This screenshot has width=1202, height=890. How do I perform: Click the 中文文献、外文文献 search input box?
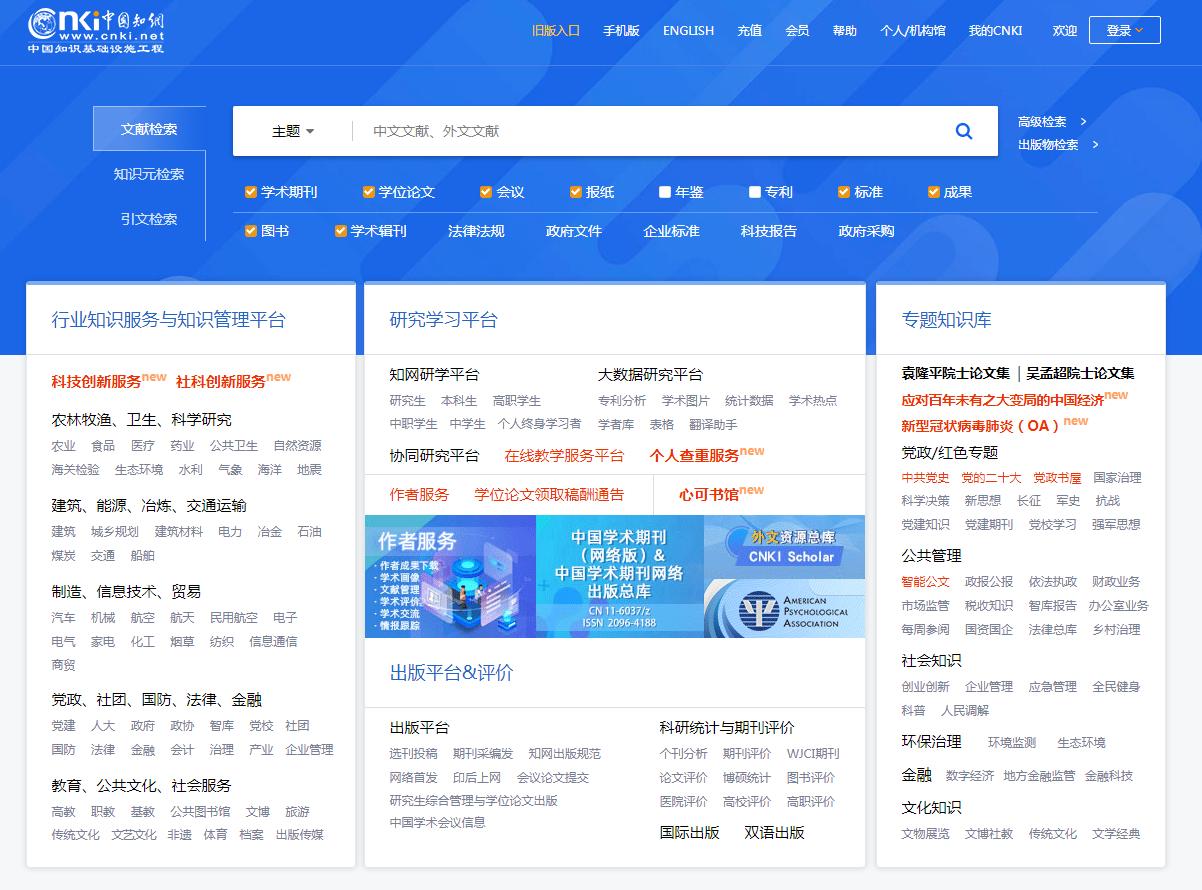600,130
